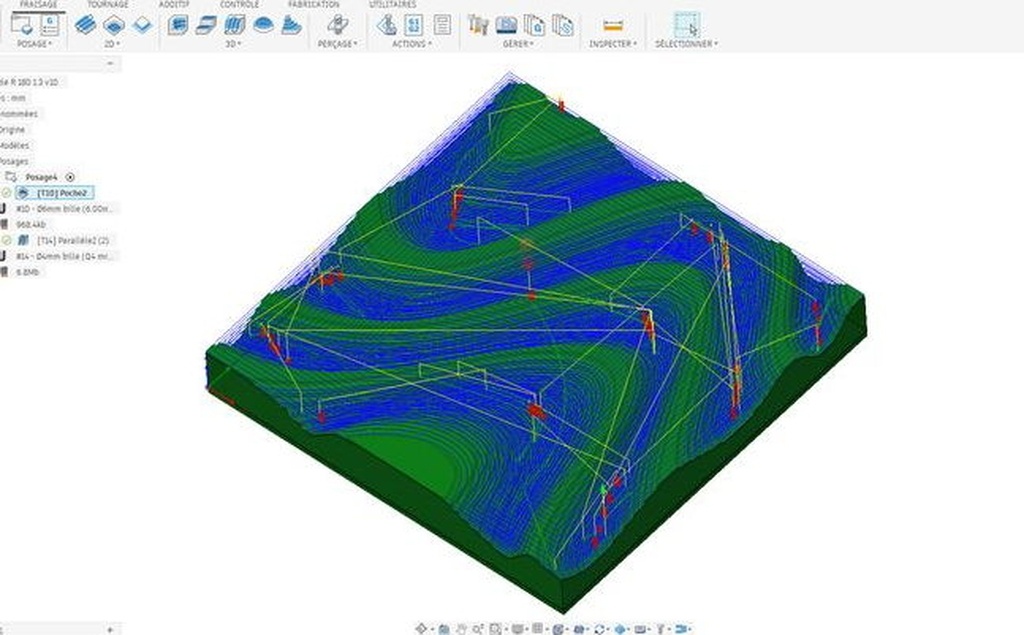Expand the ACTIONS dropdown
The width and height of the screenshot is (1024, 635).
[411, 44]
